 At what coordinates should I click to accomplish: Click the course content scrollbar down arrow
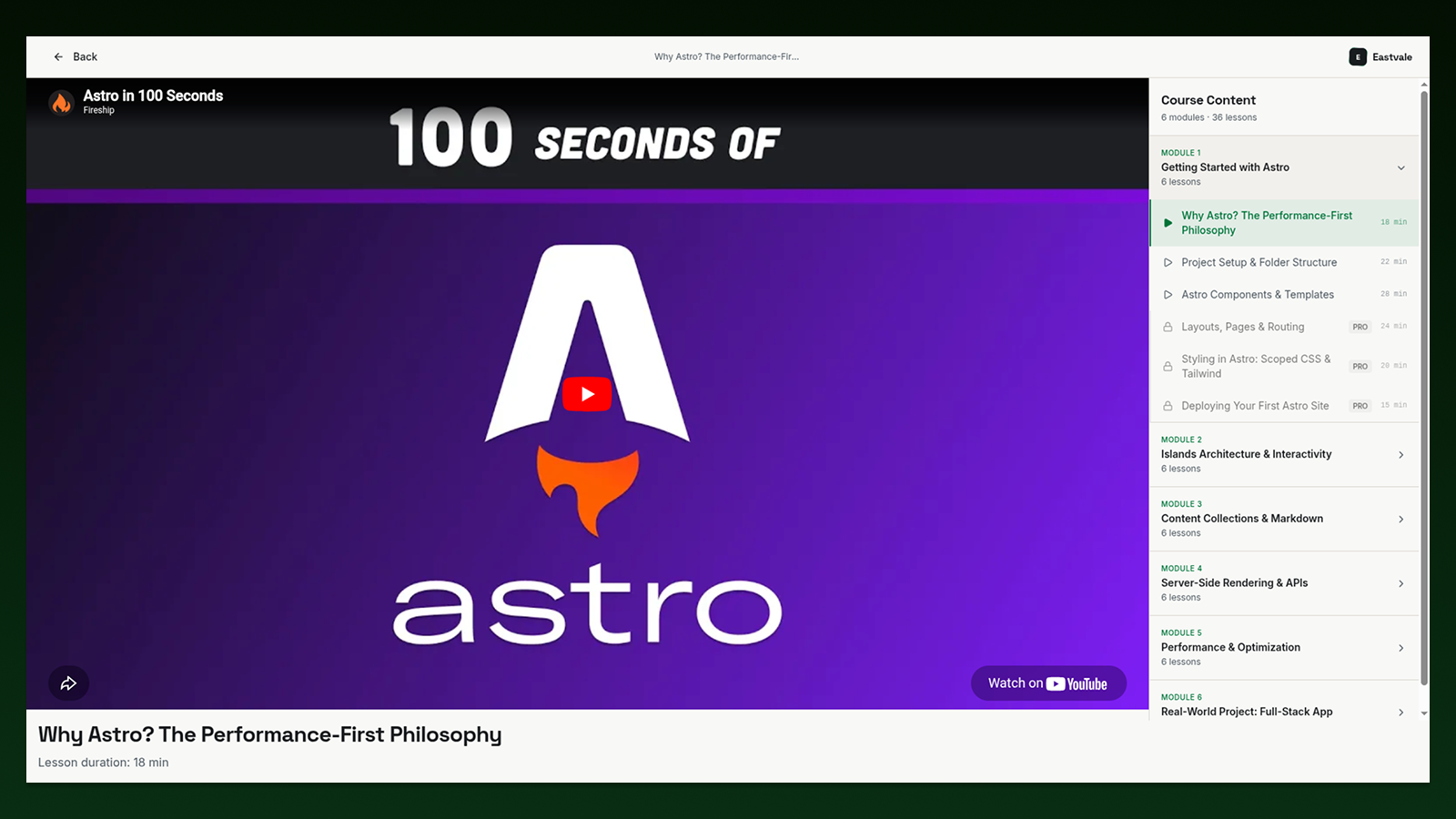point(1424,714)
